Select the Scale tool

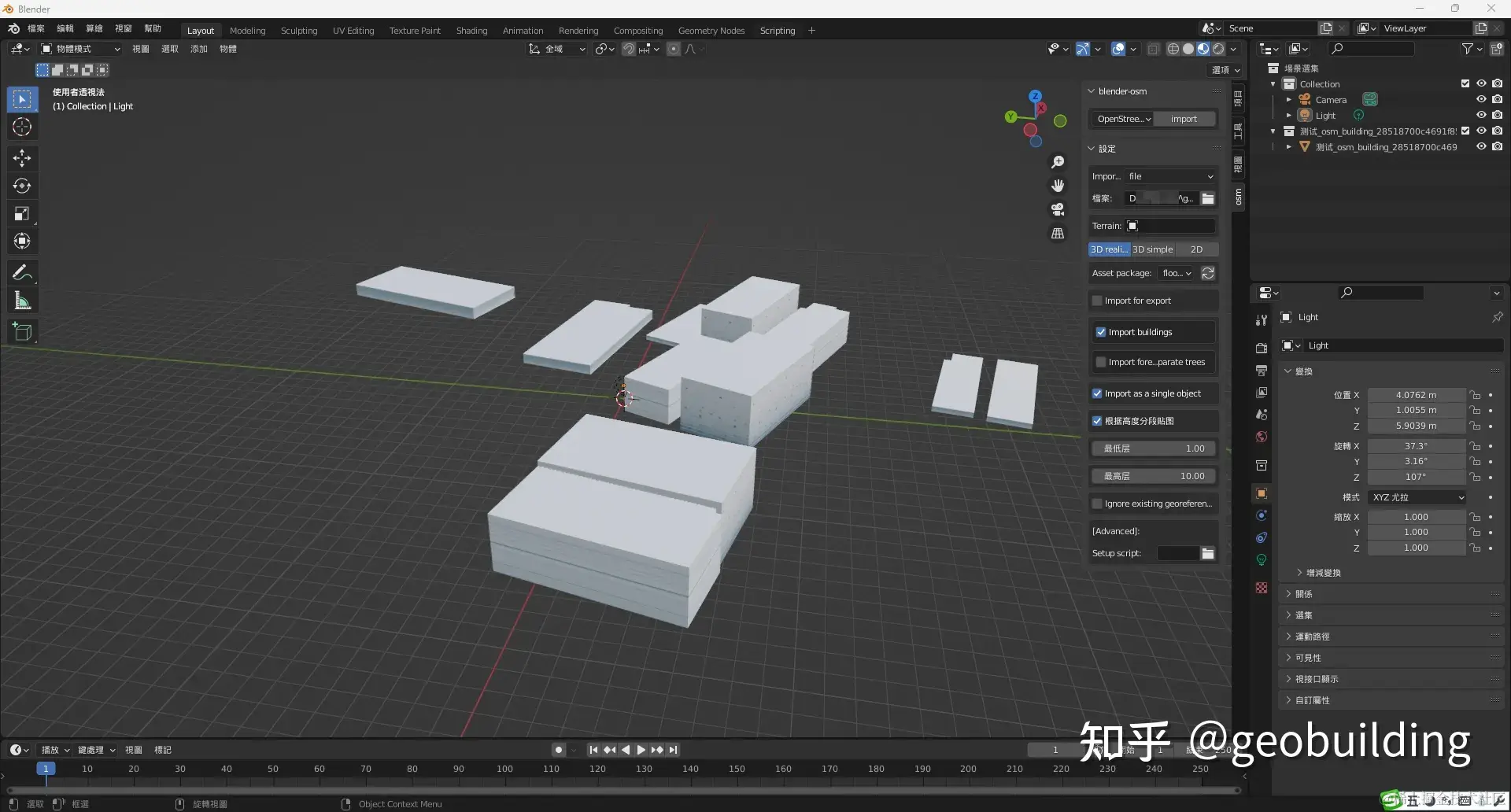(x=22, y=214)
